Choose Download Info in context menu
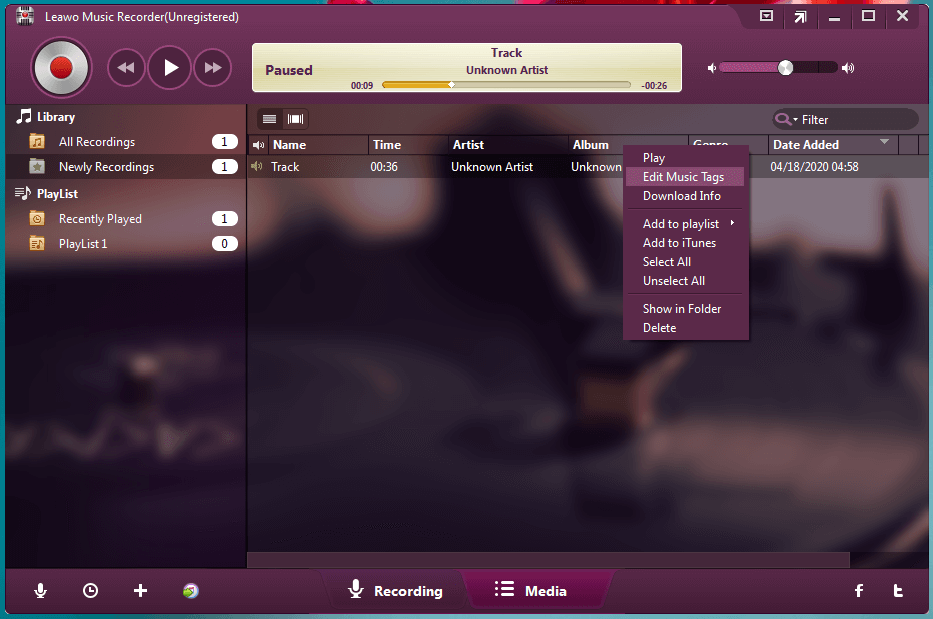Screen dimensions: 933x619 685,196
